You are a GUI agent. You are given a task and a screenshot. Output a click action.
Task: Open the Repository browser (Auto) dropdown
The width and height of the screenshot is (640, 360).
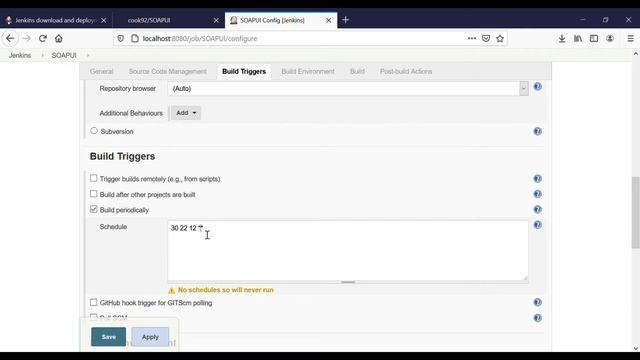pos(348,89)
